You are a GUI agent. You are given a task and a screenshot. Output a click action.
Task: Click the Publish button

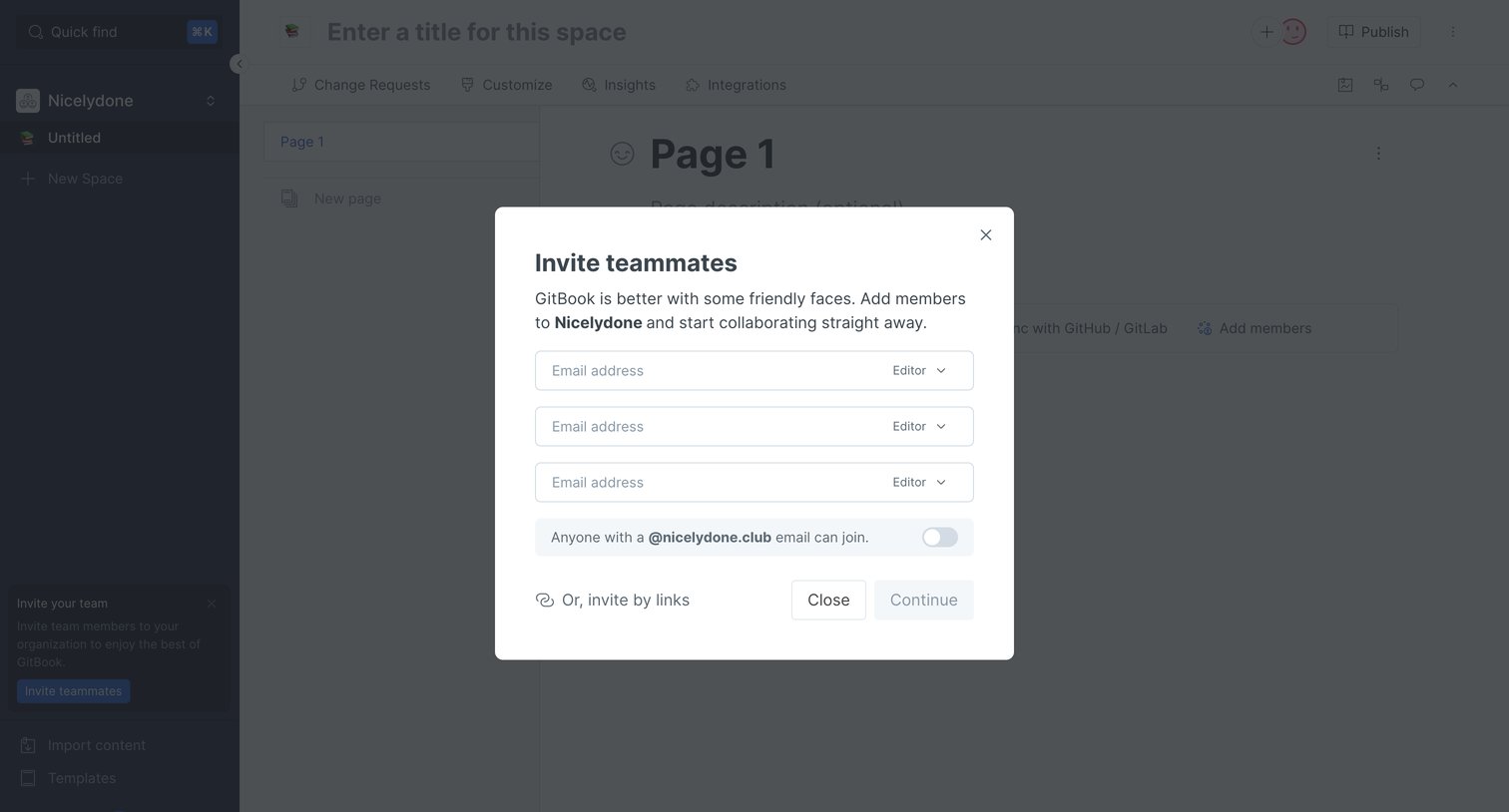[x=1373, y=32]
